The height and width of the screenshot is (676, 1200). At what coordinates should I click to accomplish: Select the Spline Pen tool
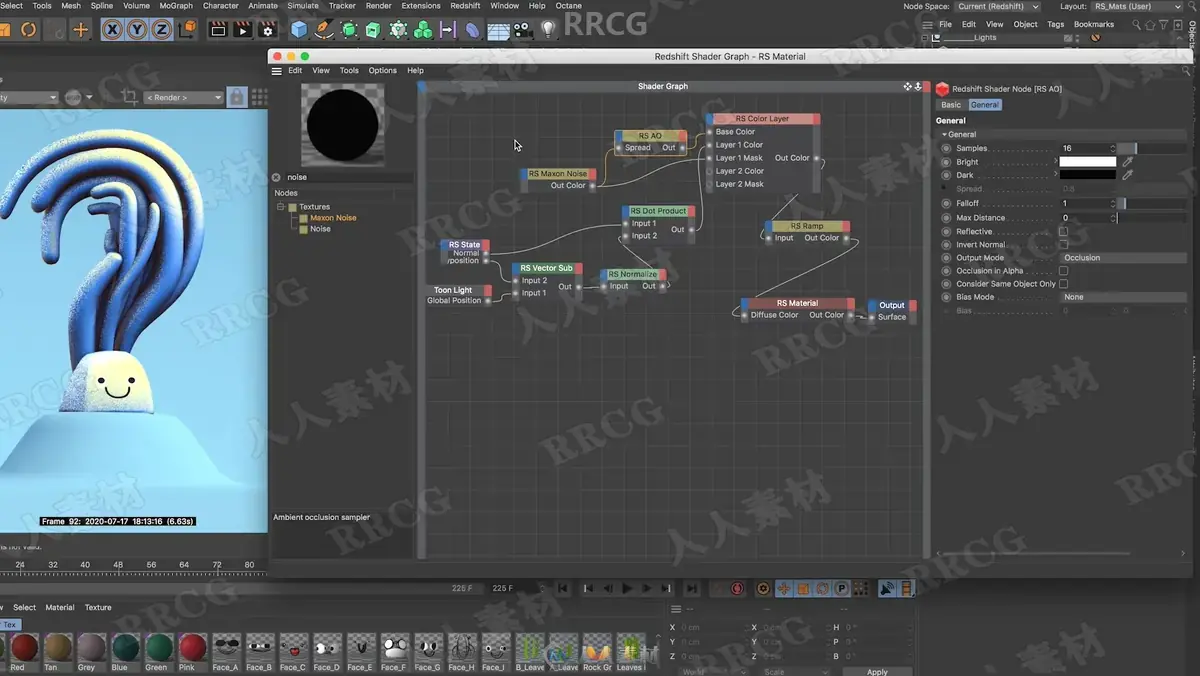(324, 30)
